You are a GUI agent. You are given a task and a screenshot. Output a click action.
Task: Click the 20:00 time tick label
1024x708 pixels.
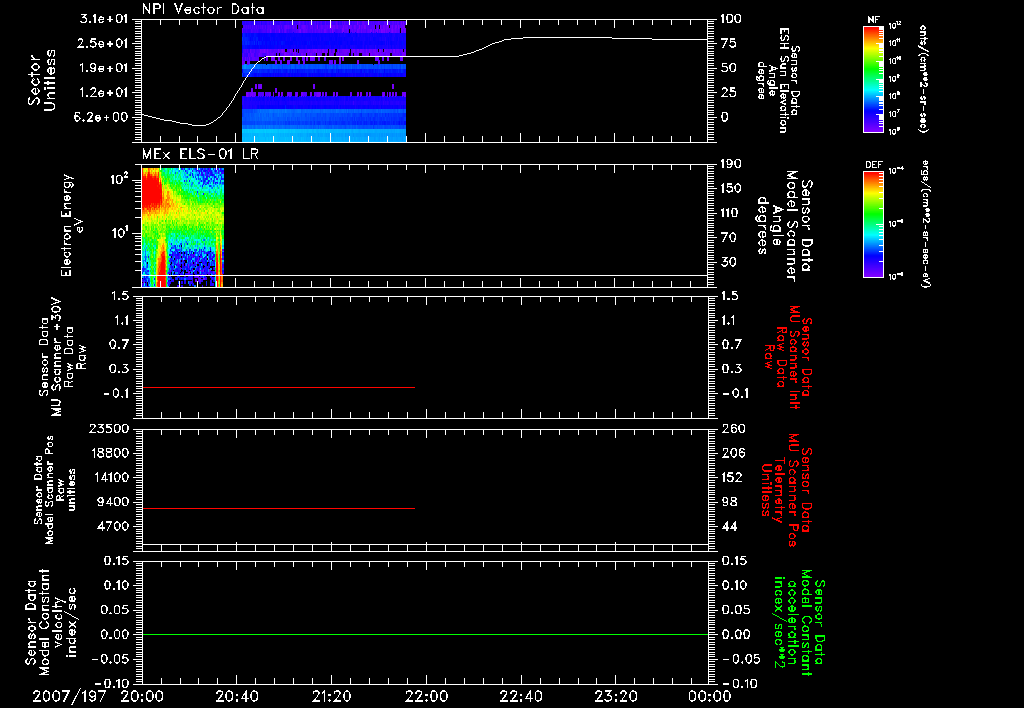142,696
